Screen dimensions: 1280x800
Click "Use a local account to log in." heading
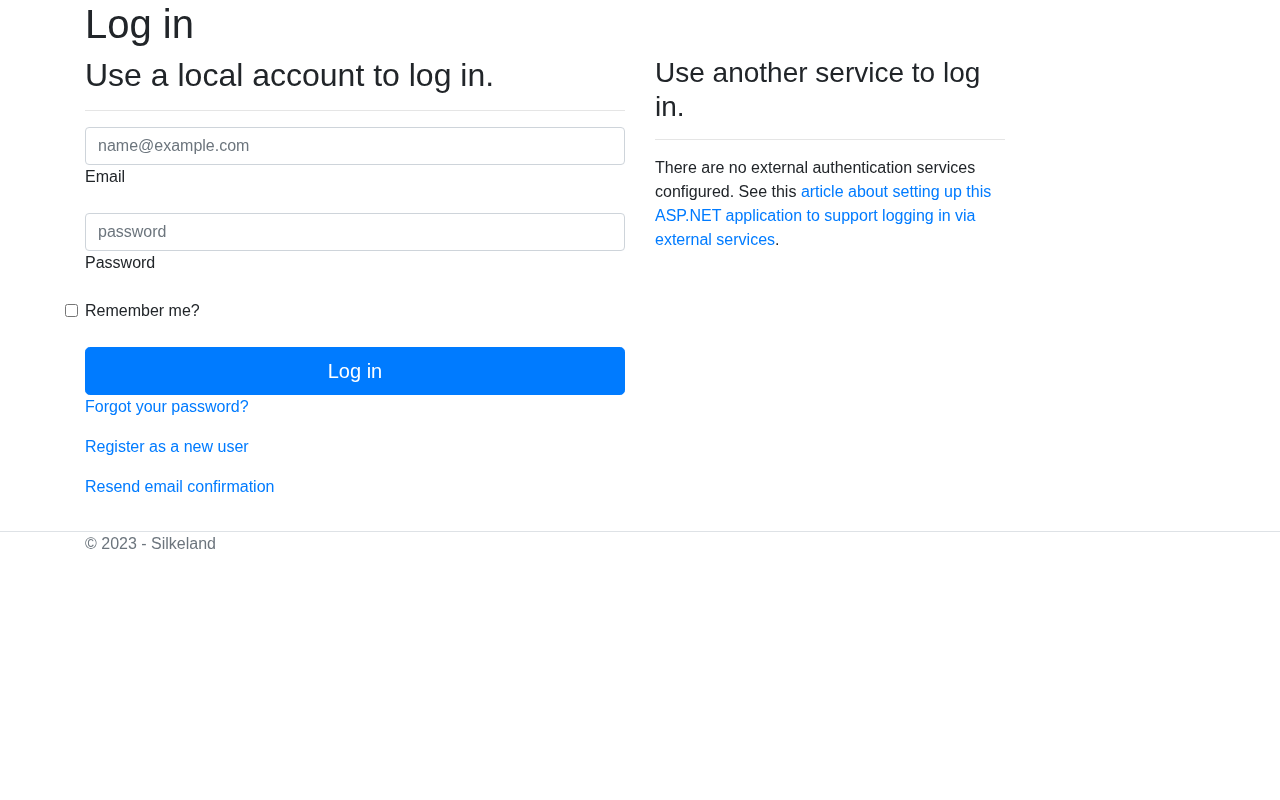click(289, 76)
